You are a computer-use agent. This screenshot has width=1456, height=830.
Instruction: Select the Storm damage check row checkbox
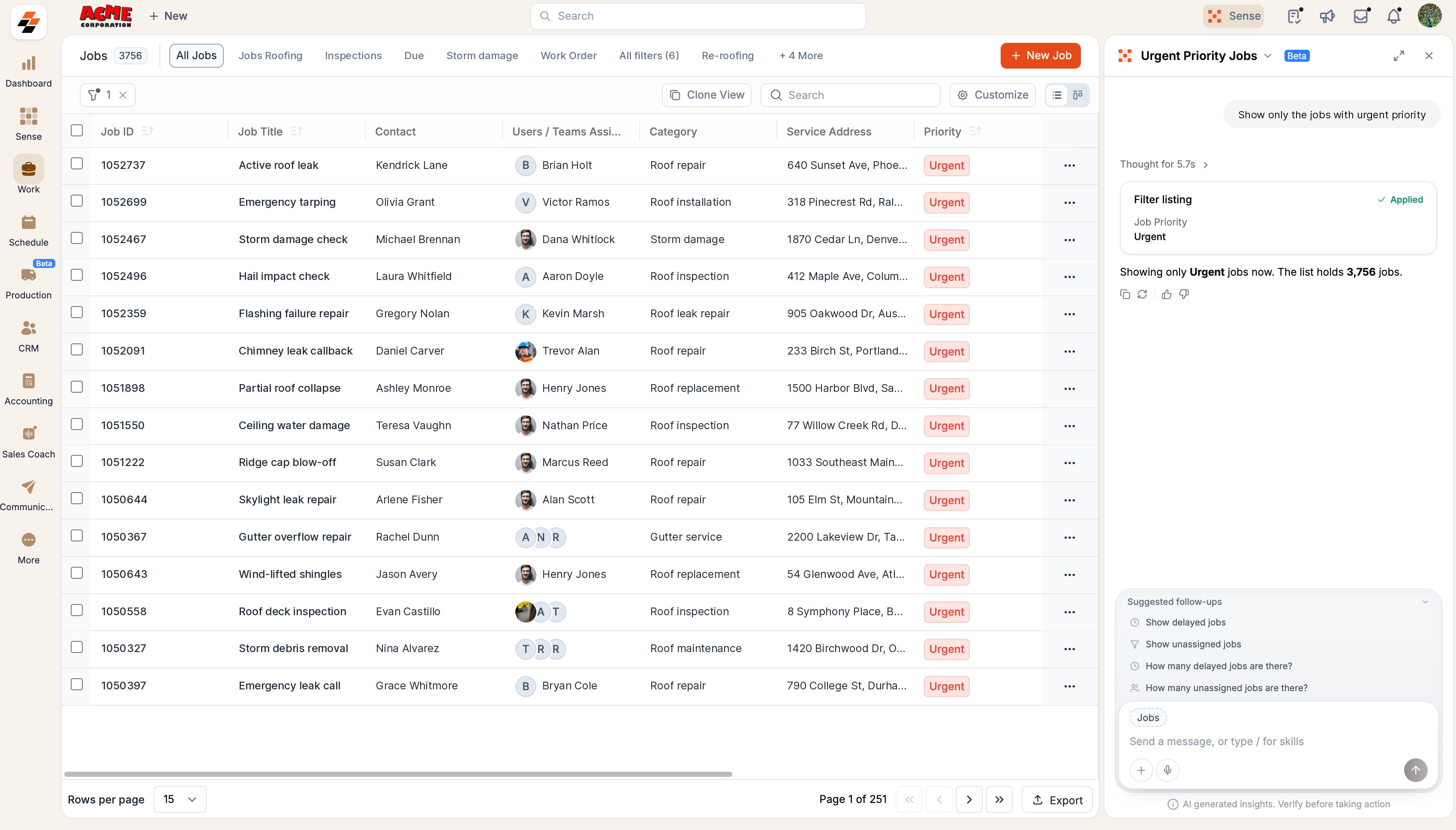77,238
